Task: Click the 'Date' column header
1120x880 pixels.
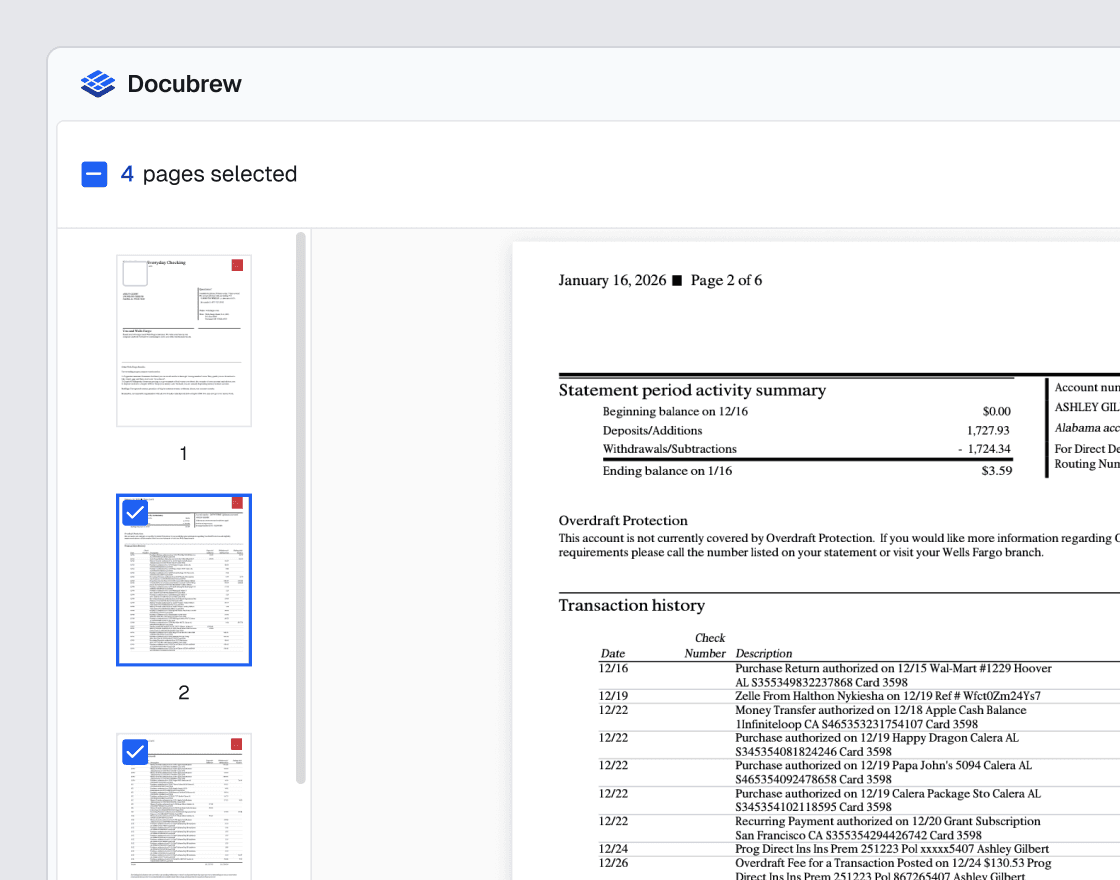Action: 613,654
